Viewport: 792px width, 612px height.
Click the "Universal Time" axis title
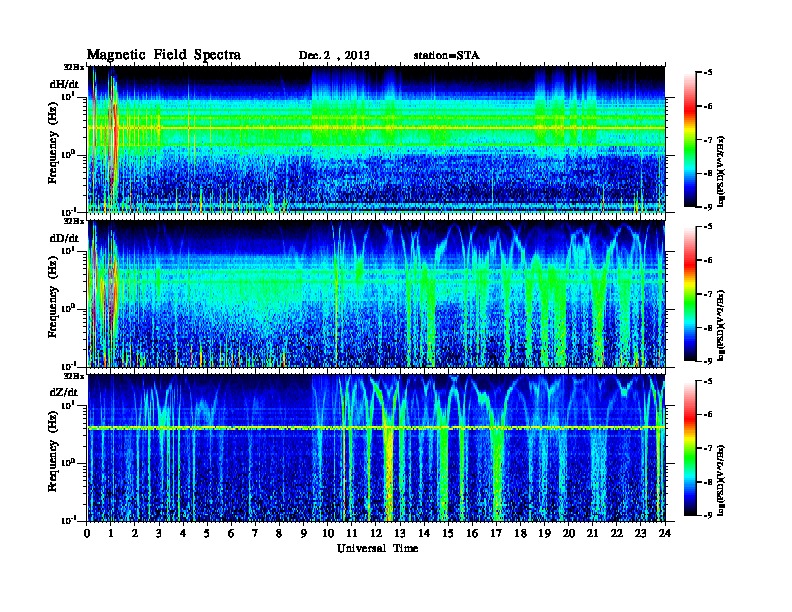pyautogui.click(x=377, y=548)
